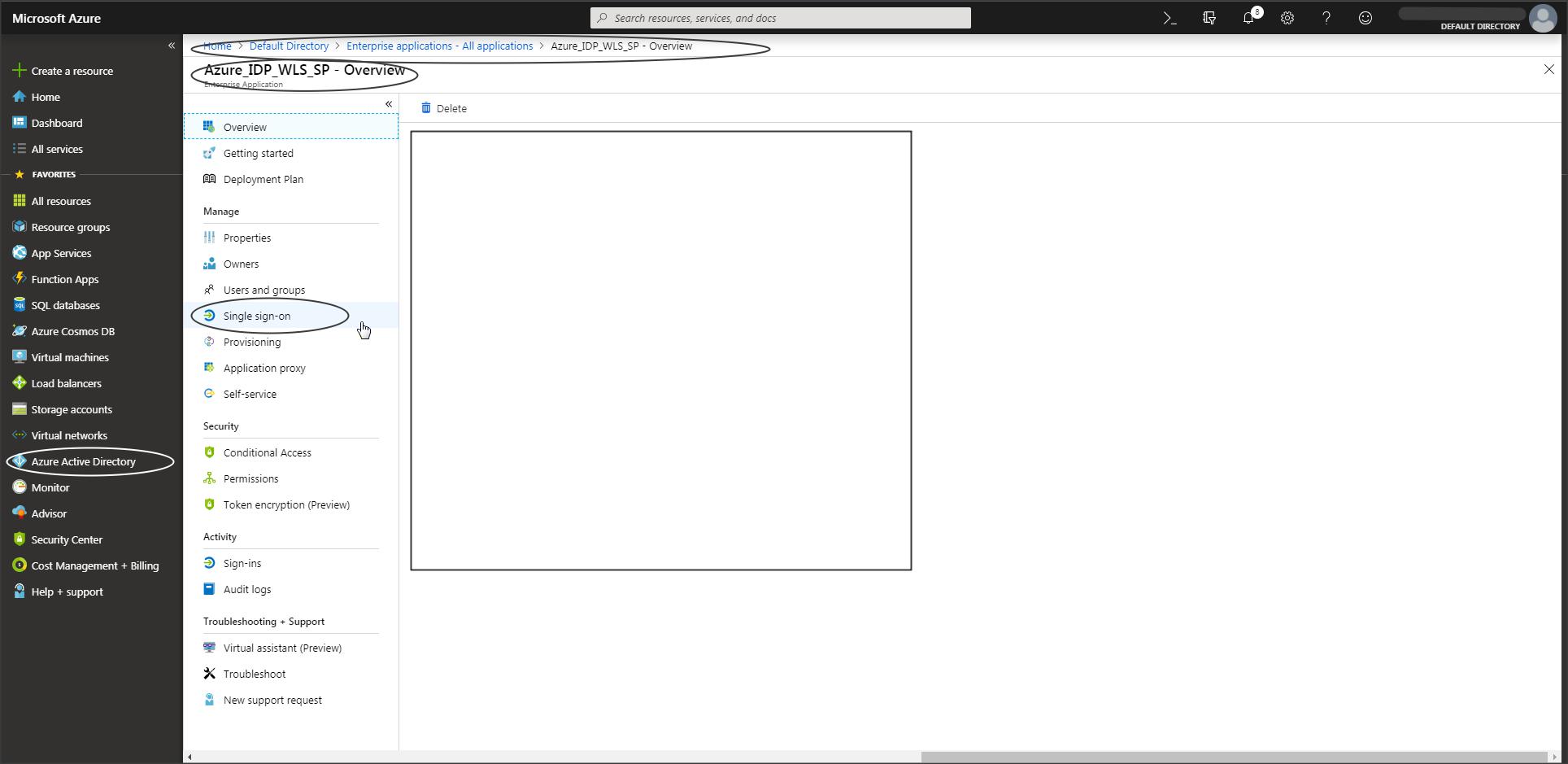Select Overview in the blade menu
Image resolution: width=1568 pixels, height=764 pixels.
[291, 127]
